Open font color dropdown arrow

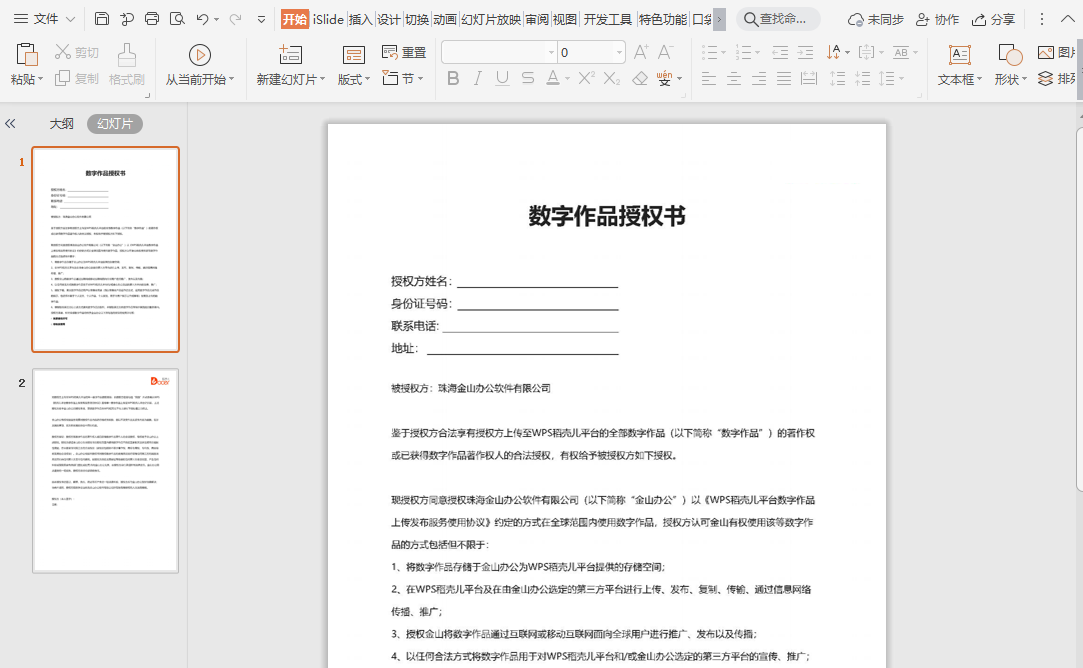coord(567,79)
